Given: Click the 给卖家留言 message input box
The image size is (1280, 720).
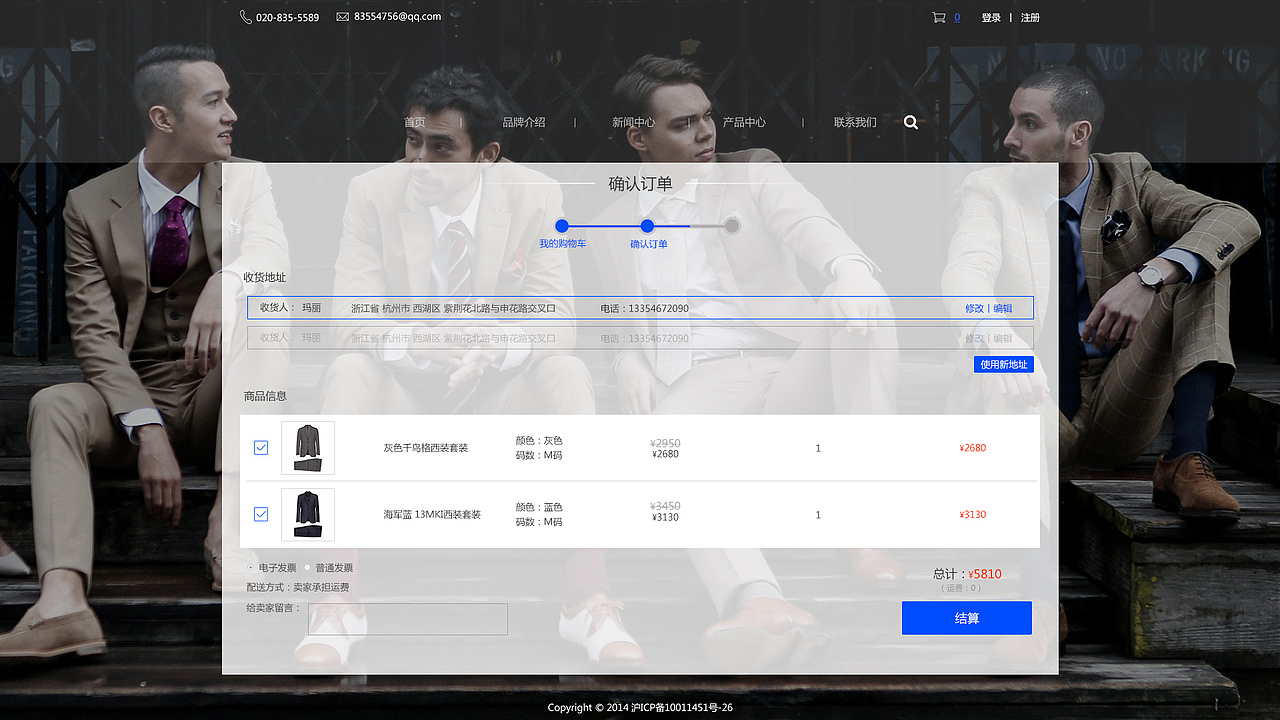Looking at the screenshot, I should coord(408,619).
